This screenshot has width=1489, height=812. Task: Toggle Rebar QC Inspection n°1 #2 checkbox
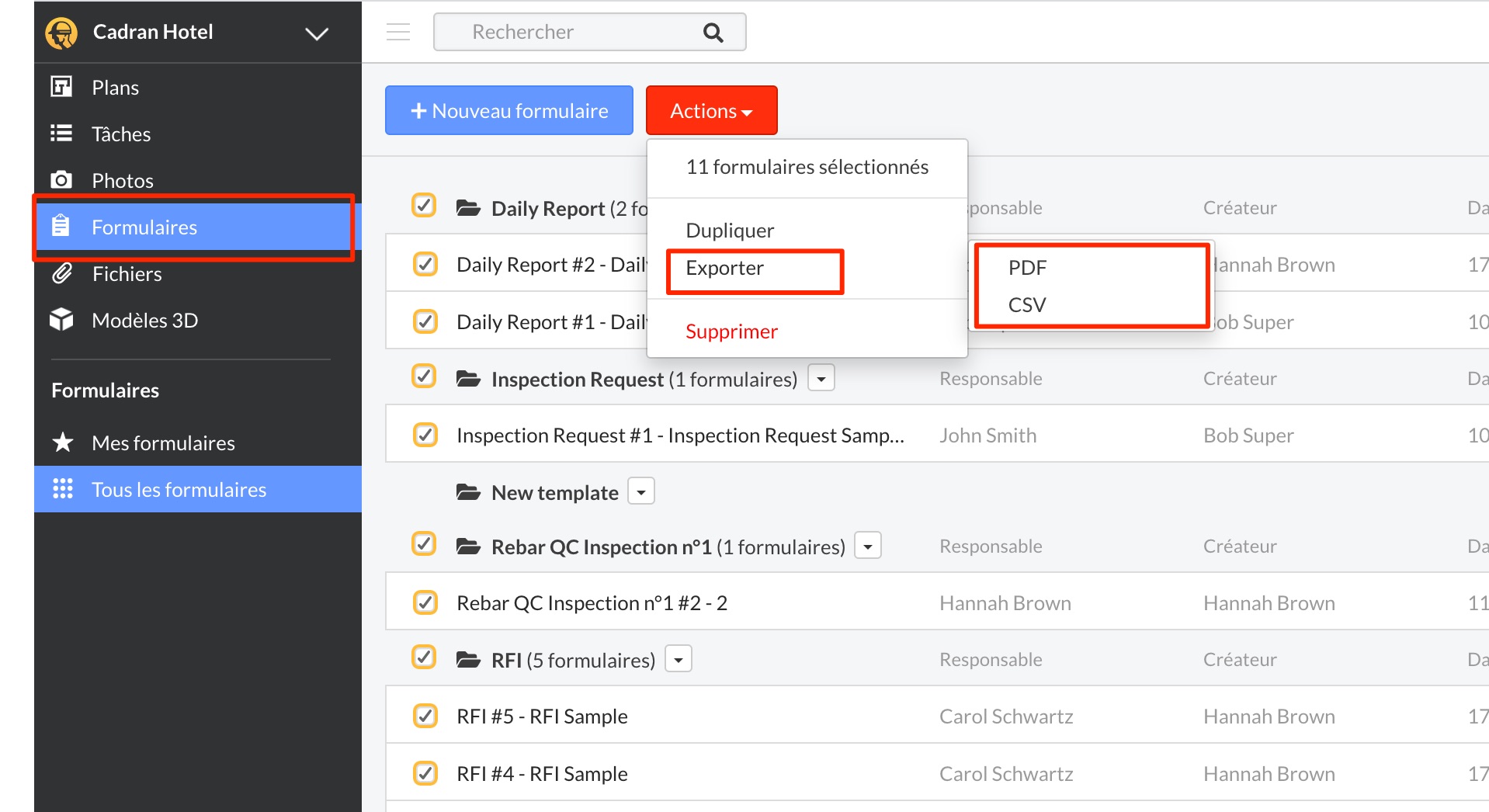(425, 602)
